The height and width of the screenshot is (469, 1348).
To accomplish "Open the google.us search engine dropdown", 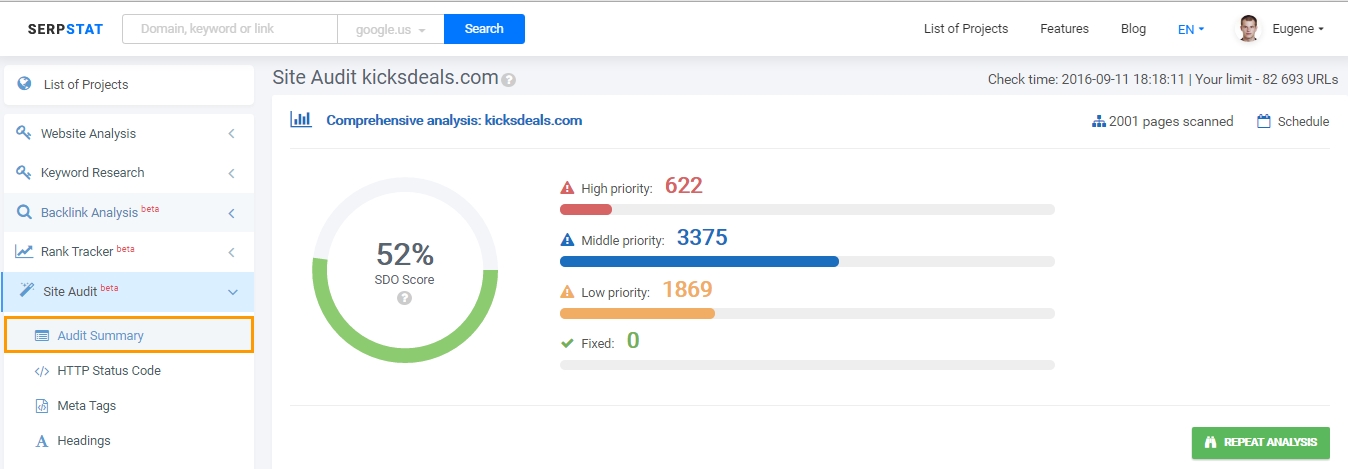I will click(x=391, y=29).
